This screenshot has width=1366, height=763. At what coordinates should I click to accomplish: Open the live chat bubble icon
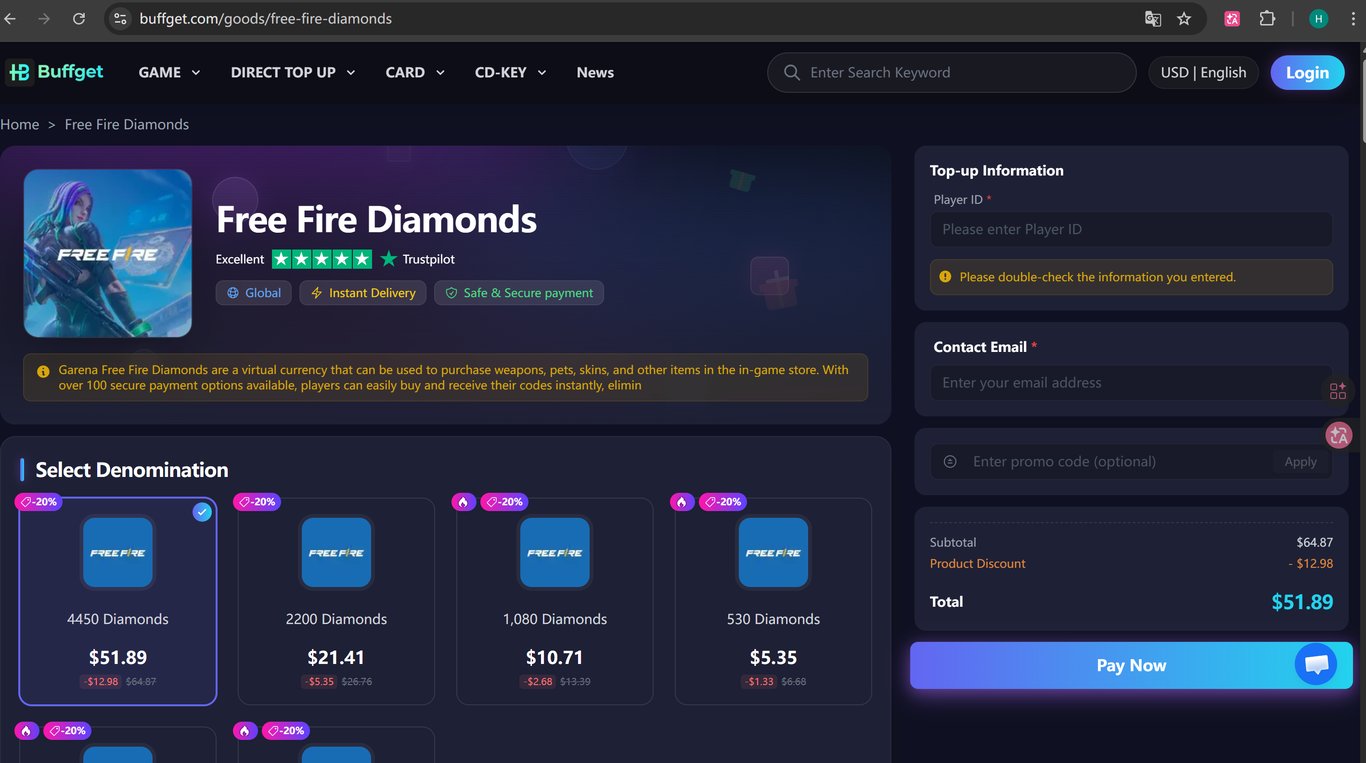(x=1316, y=664)
